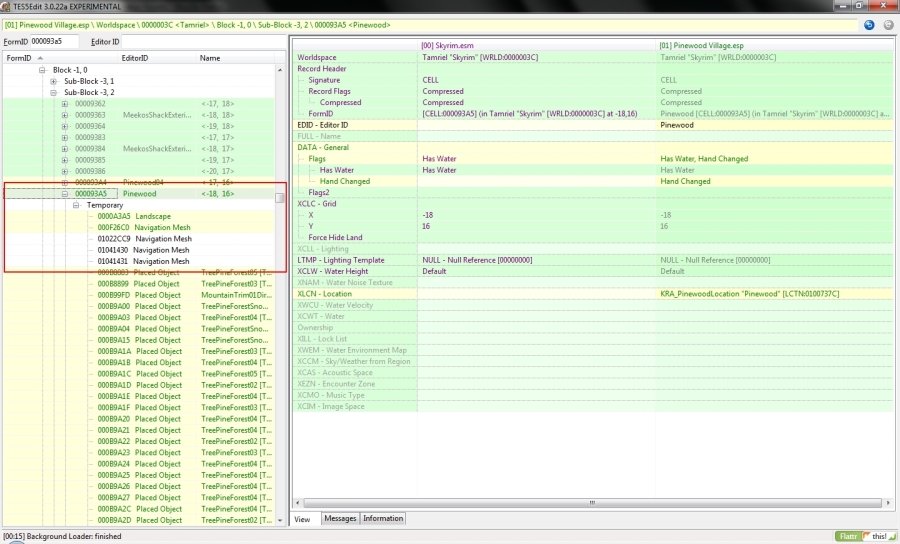Viewport: 900px width, 544px height.
Task: Collapse Sub-Block -3, 2 node
Action: (x=53, y=92)
